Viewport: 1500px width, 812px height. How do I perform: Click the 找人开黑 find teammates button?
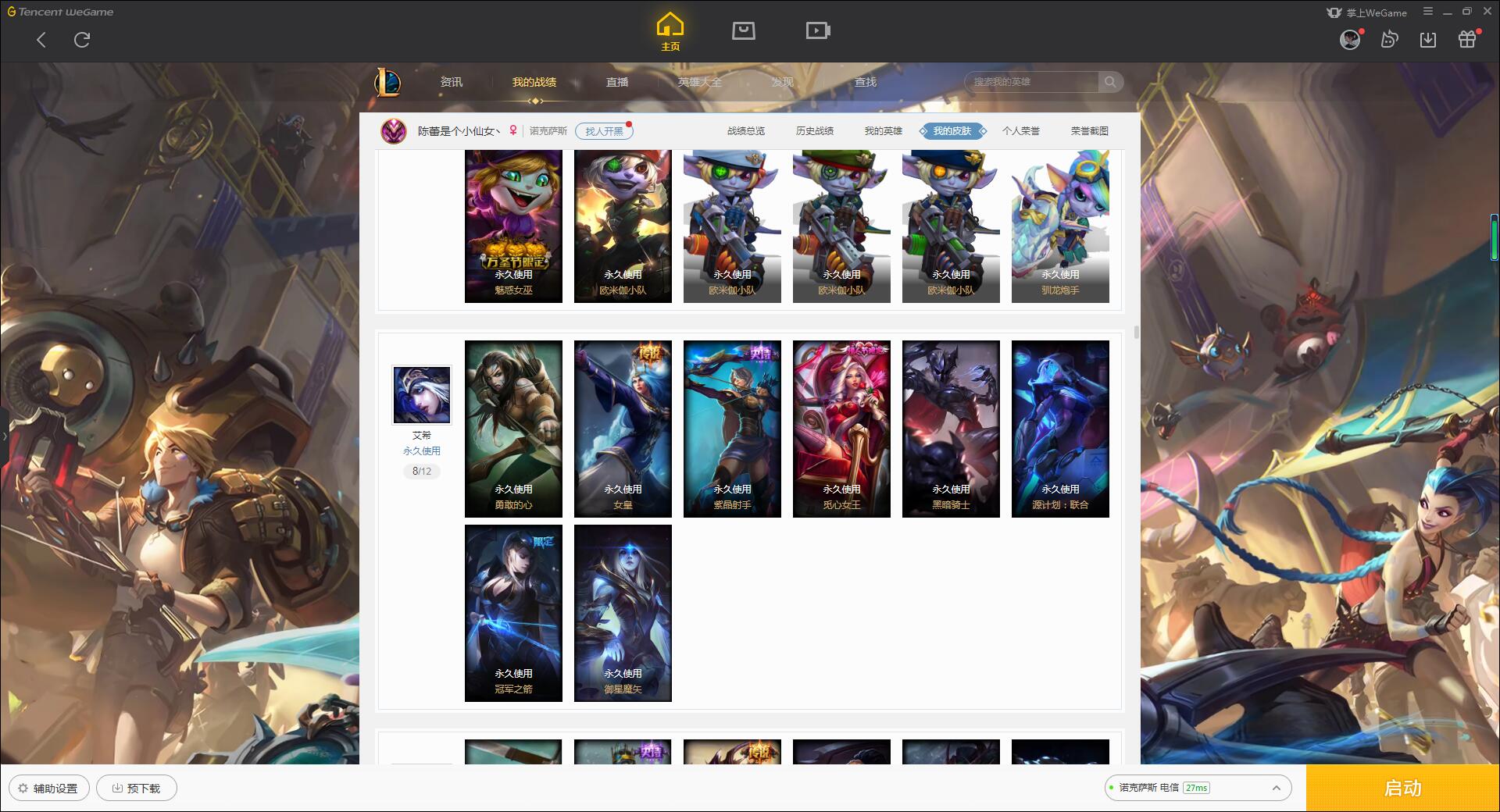(x=604, y=131)
